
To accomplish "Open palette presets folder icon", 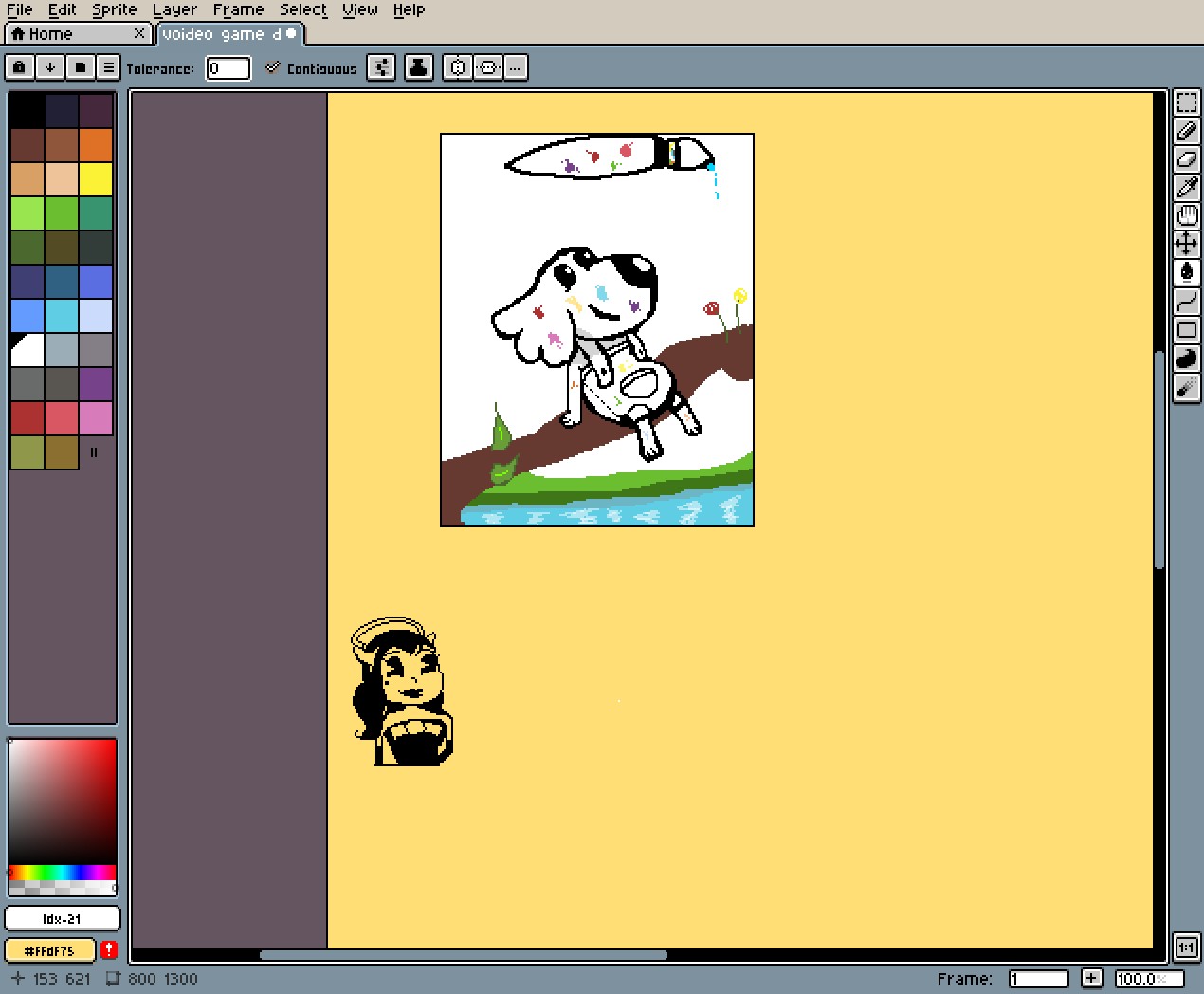I will point(80,67).
